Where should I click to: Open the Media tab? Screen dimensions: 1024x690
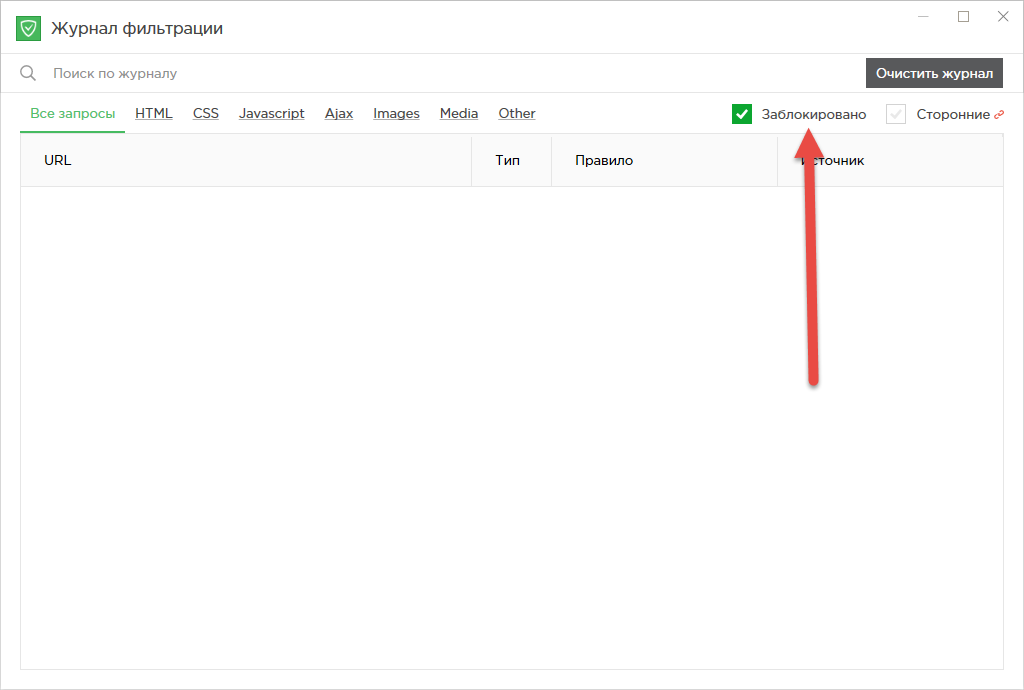(459, 114)
